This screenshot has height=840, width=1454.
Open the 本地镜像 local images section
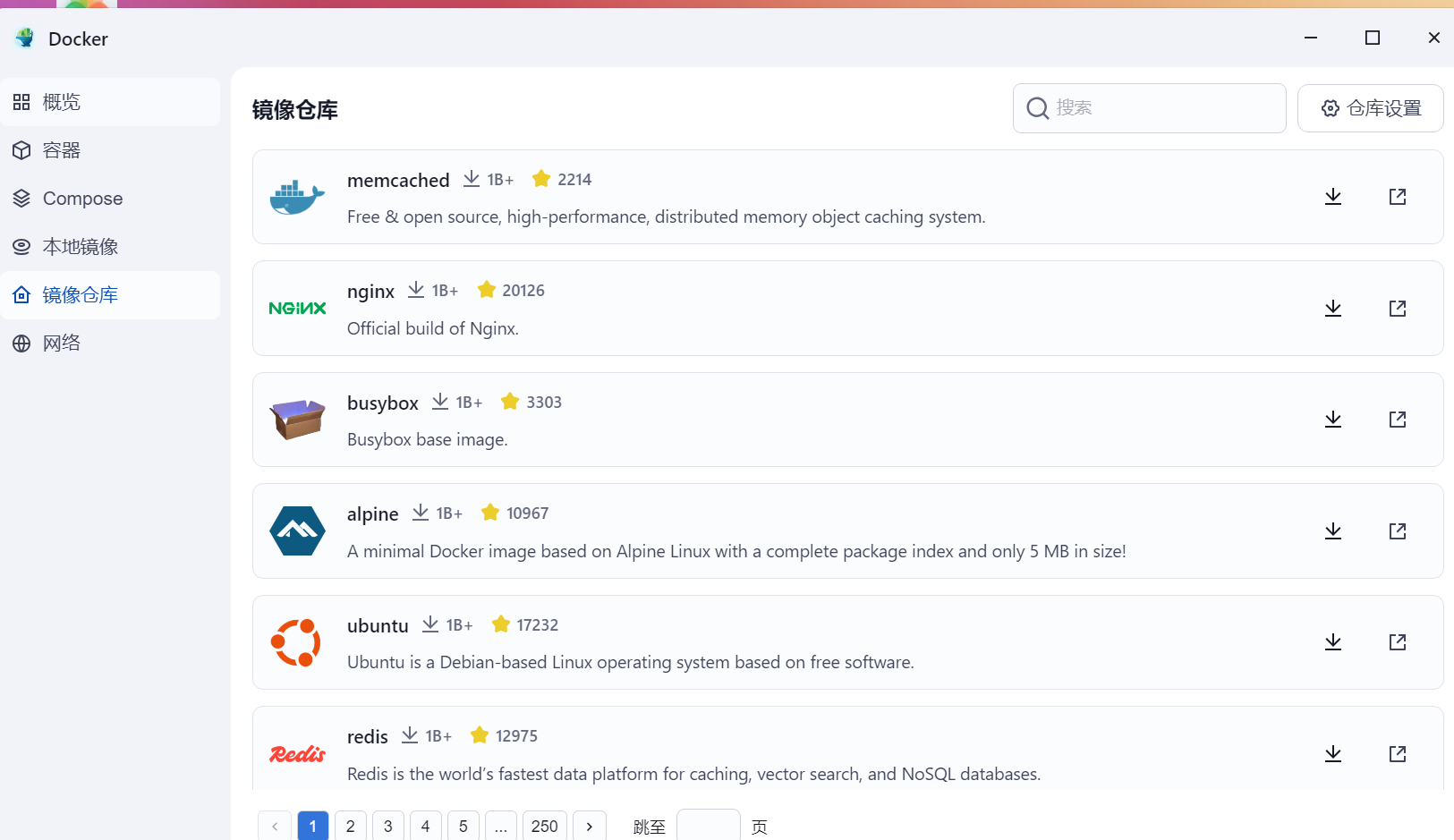click(x=110, y=247)
